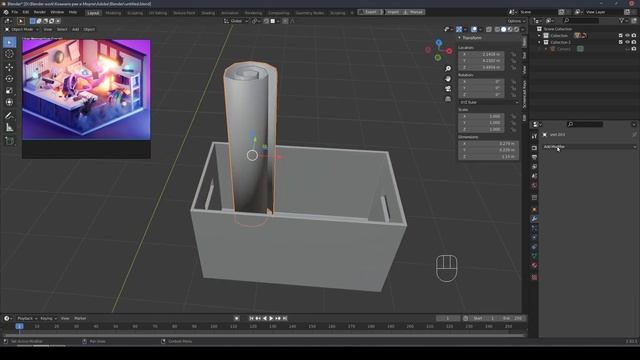640x360 pixels.
Task: Open the Material properties tab icon
Action: point(534,265)
